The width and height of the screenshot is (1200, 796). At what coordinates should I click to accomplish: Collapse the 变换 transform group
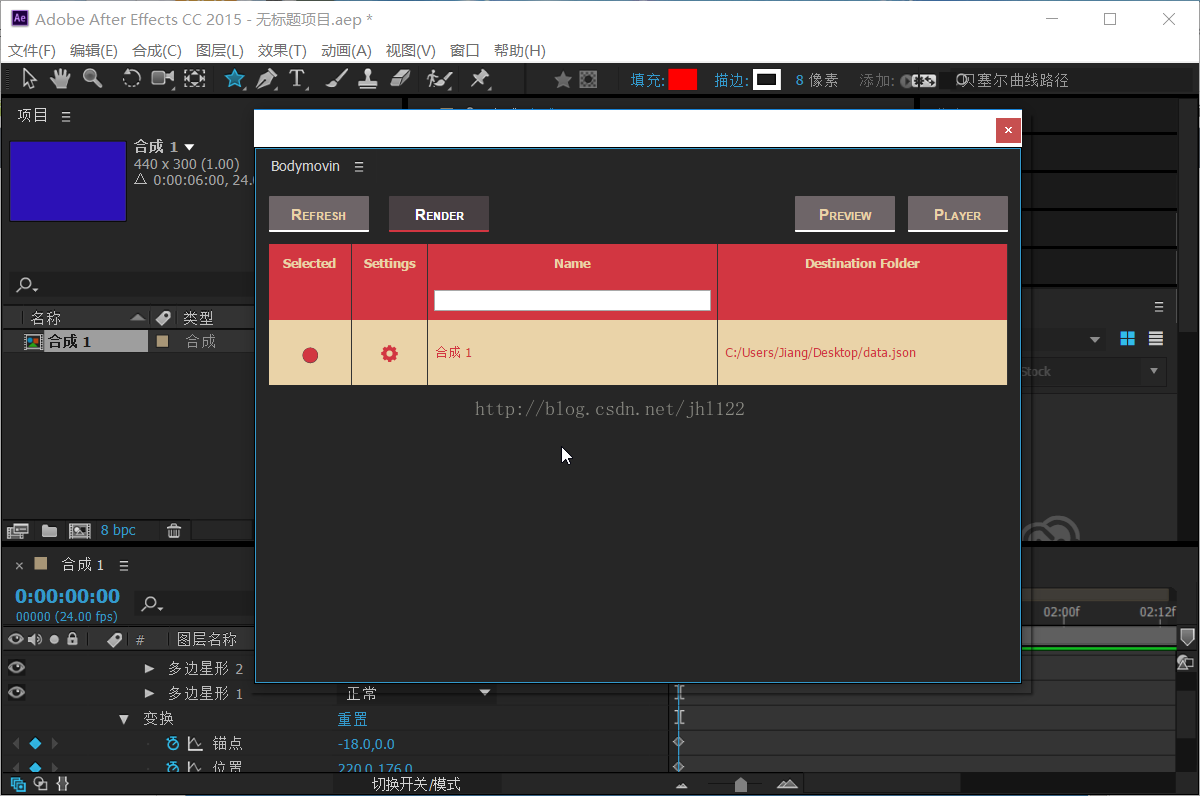tap(125, 718)
